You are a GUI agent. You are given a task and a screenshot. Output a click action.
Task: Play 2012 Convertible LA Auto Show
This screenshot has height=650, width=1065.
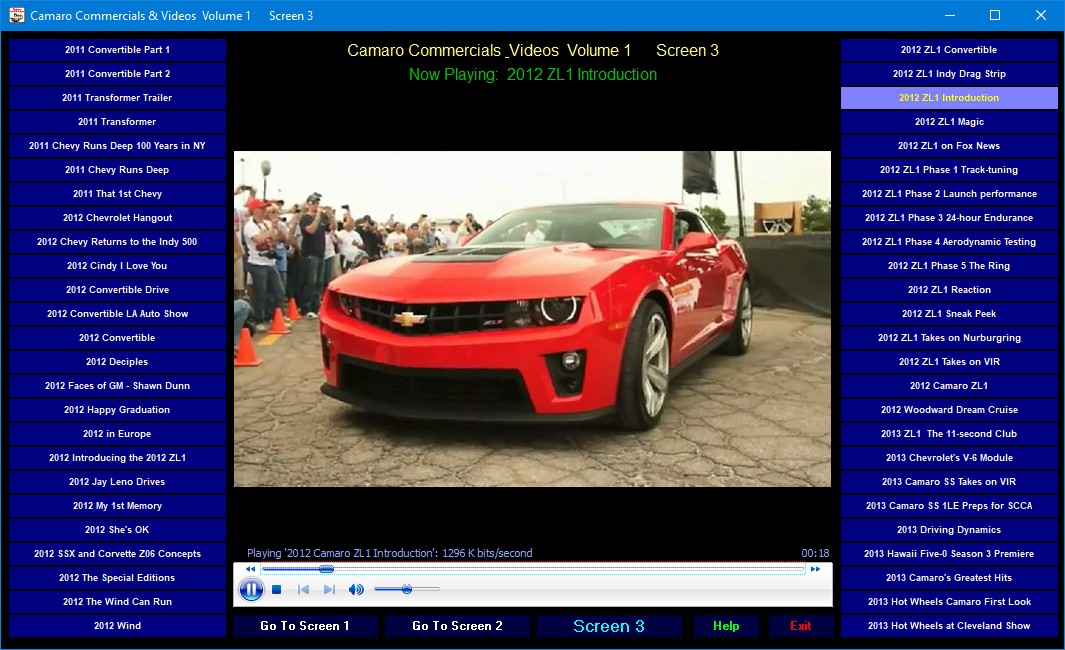pos(118,314)
